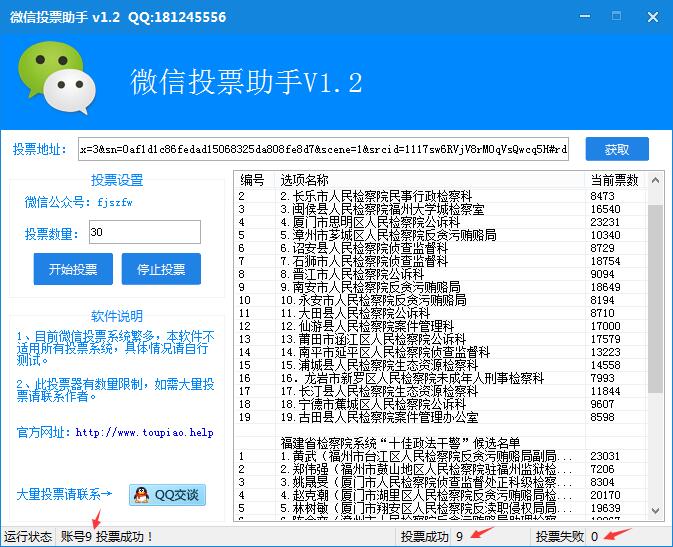
Task: Click the 选项名称 column header
Action: (304, 180)
